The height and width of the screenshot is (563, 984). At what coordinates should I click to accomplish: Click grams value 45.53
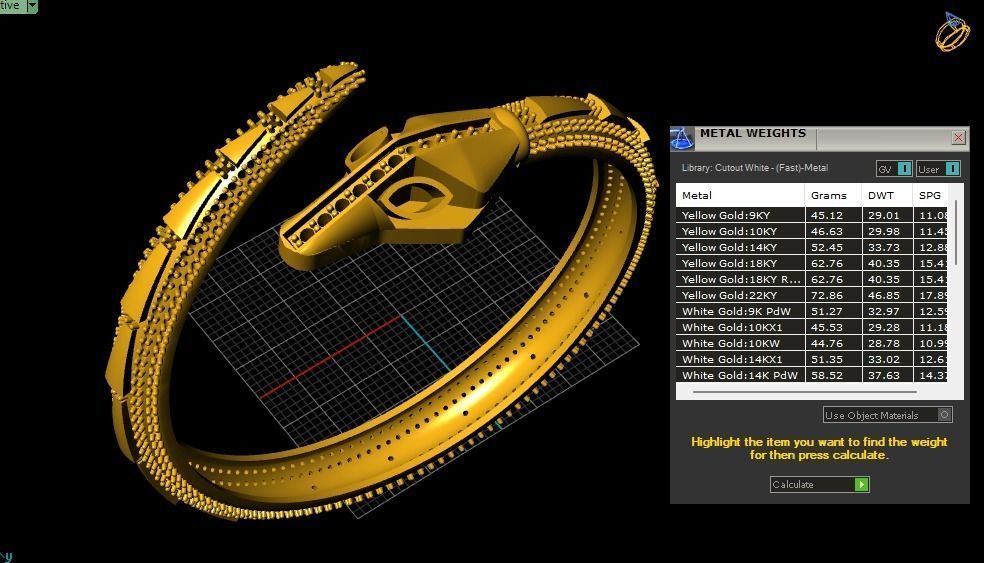[x=826, y=327]
